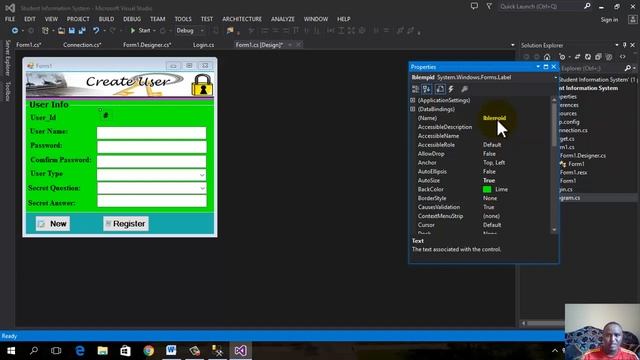Open the User Type combo box
Viewport: 640px width, 360px height.
pos(202,175)
